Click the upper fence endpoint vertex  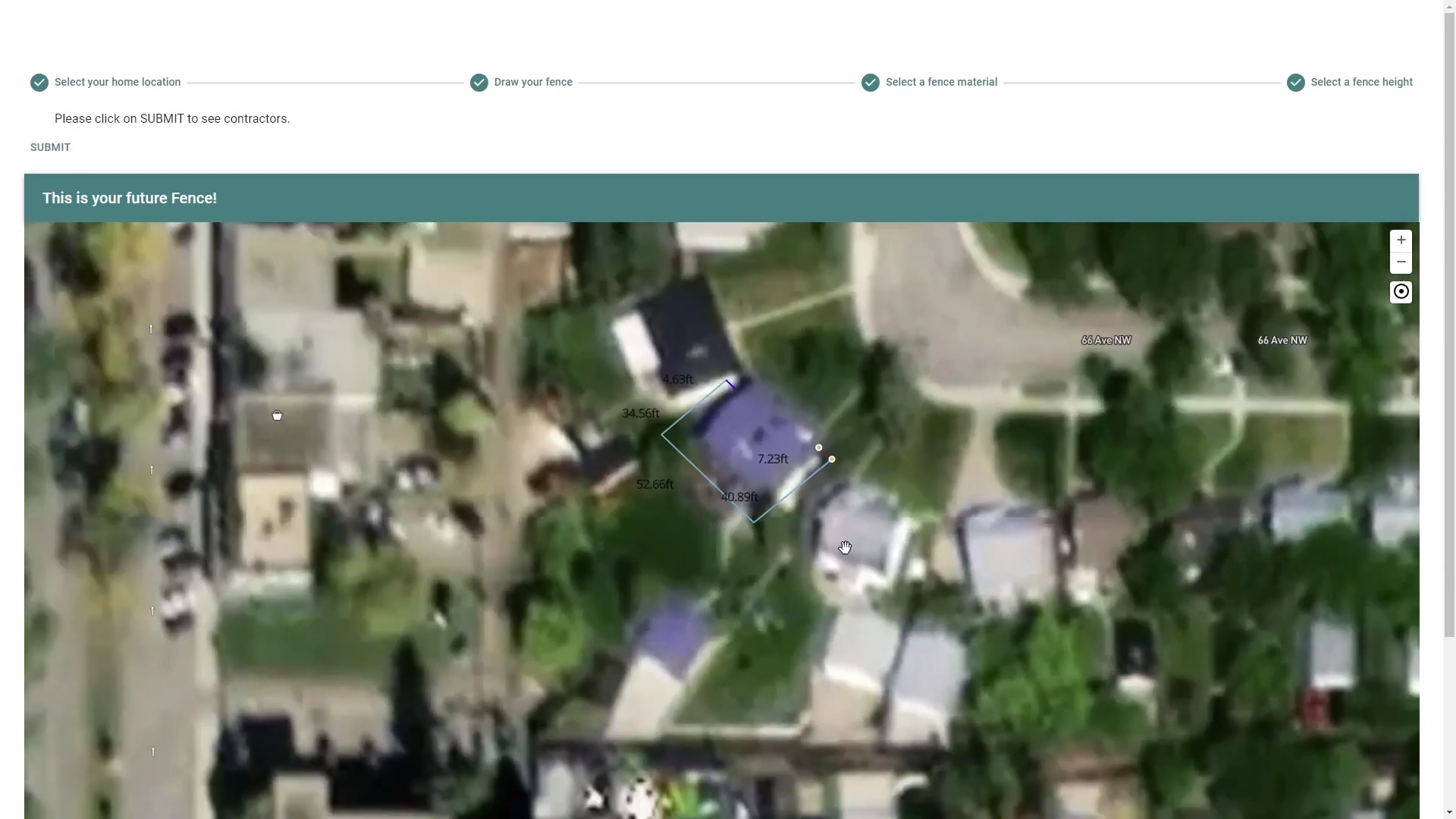(818, 448)
